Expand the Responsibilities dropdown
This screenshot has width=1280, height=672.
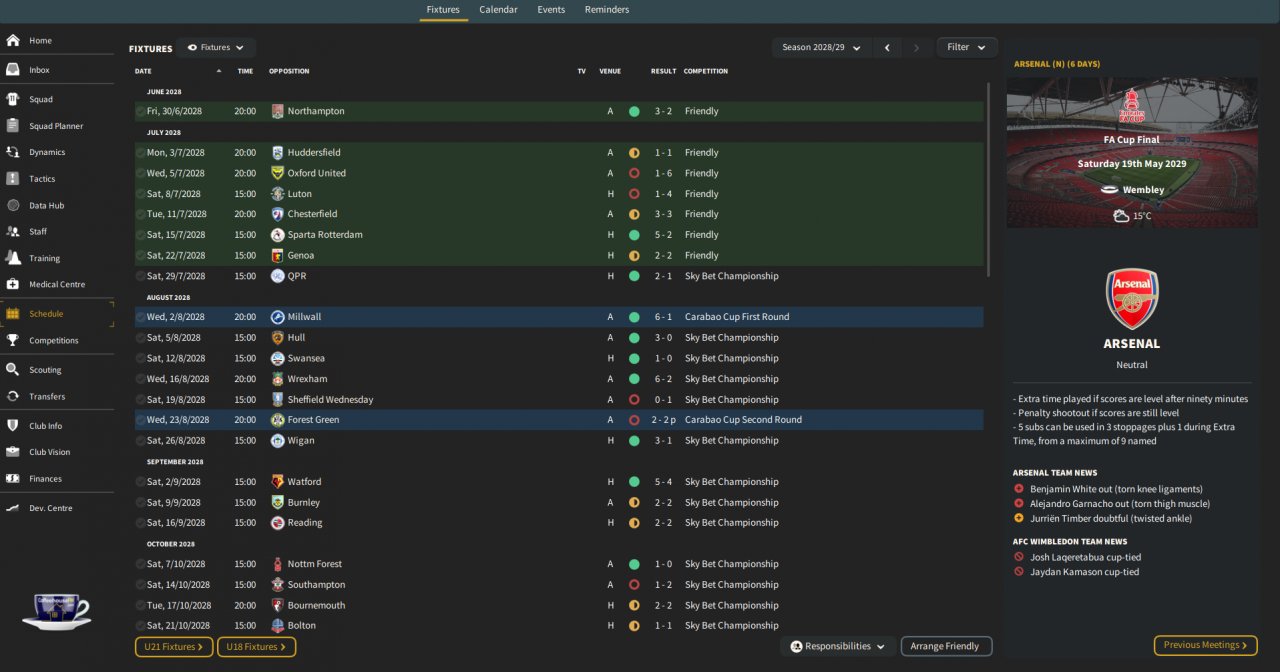click(x=837, y=647)
